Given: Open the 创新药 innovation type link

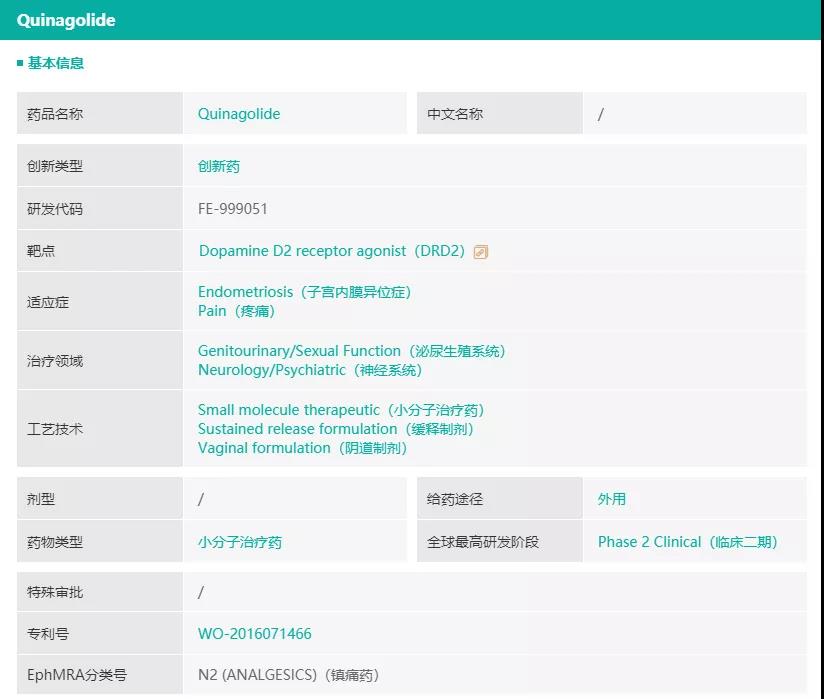Looking at the screenshot, I should point(219,167).
